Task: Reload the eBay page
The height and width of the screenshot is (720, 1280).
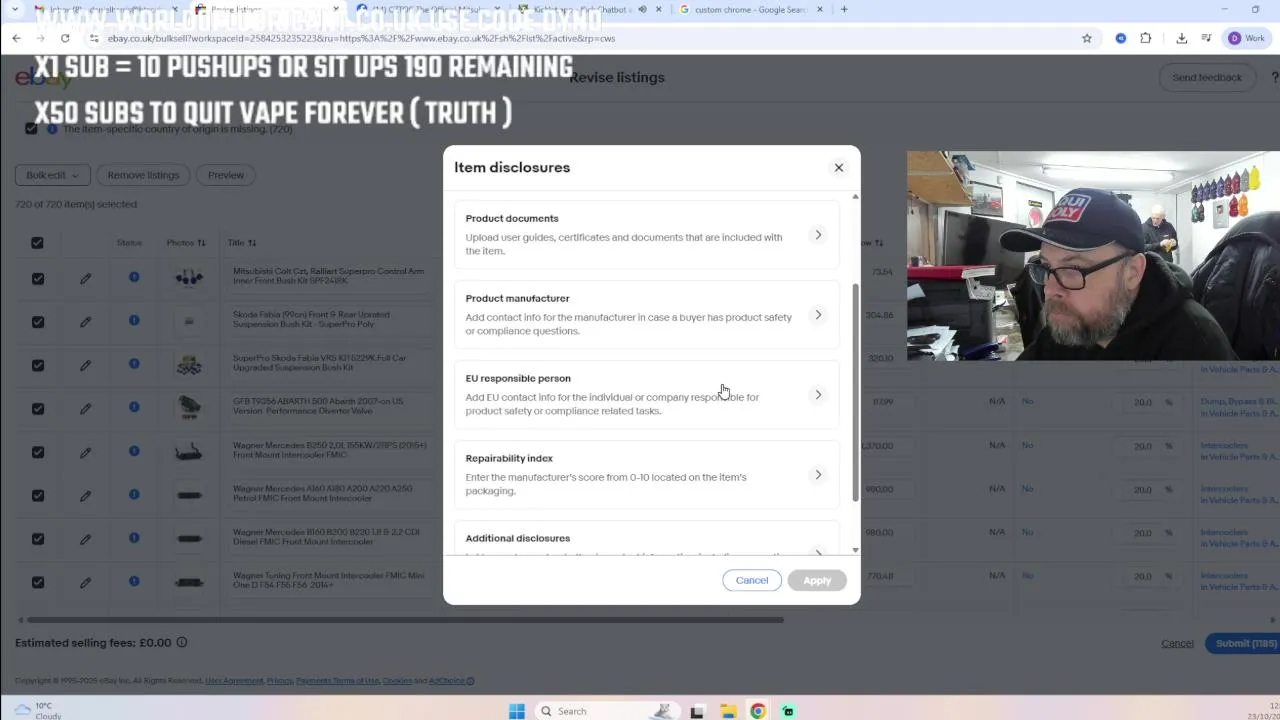Action: [x=65, y=38]
